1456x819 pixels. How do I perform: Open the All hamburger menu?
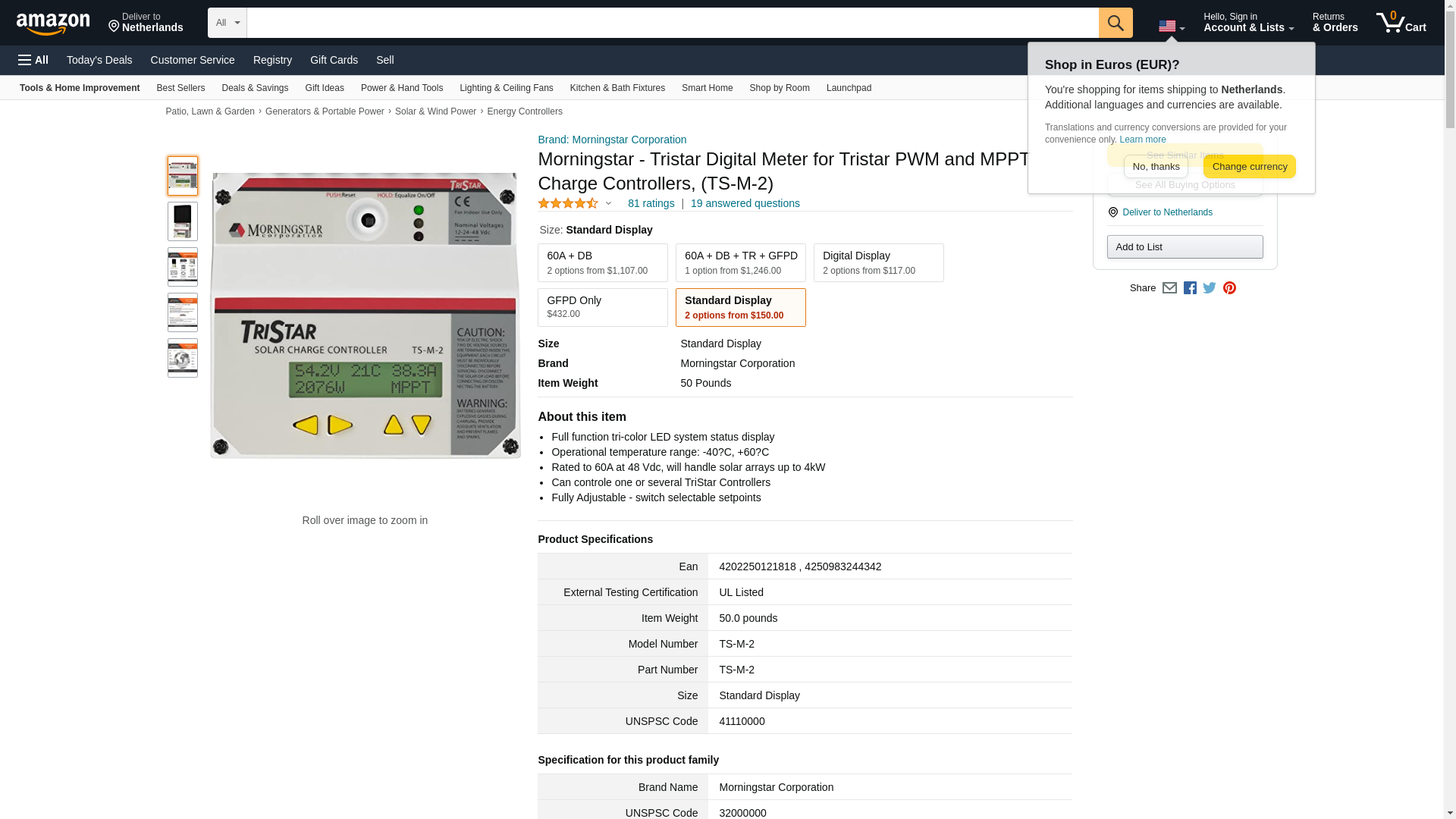point(33,60)
